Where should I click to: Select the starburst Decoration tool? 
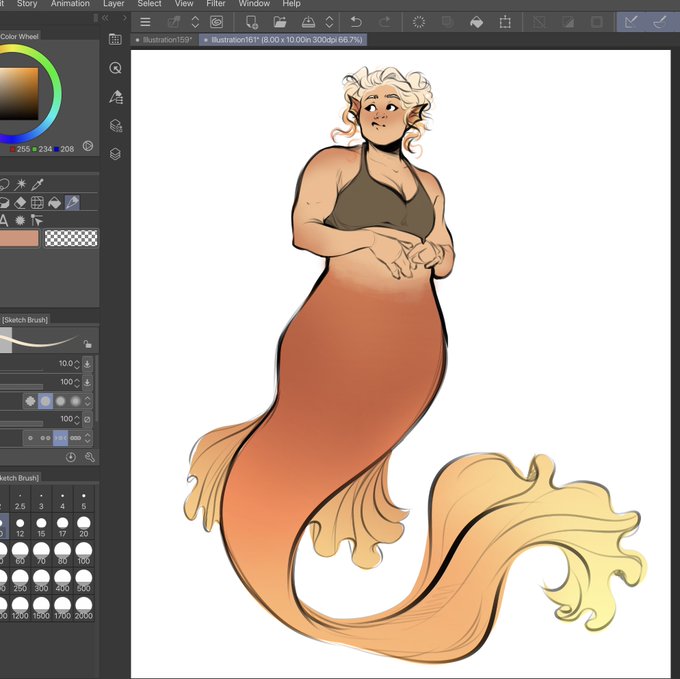click(x=20, y=220)
